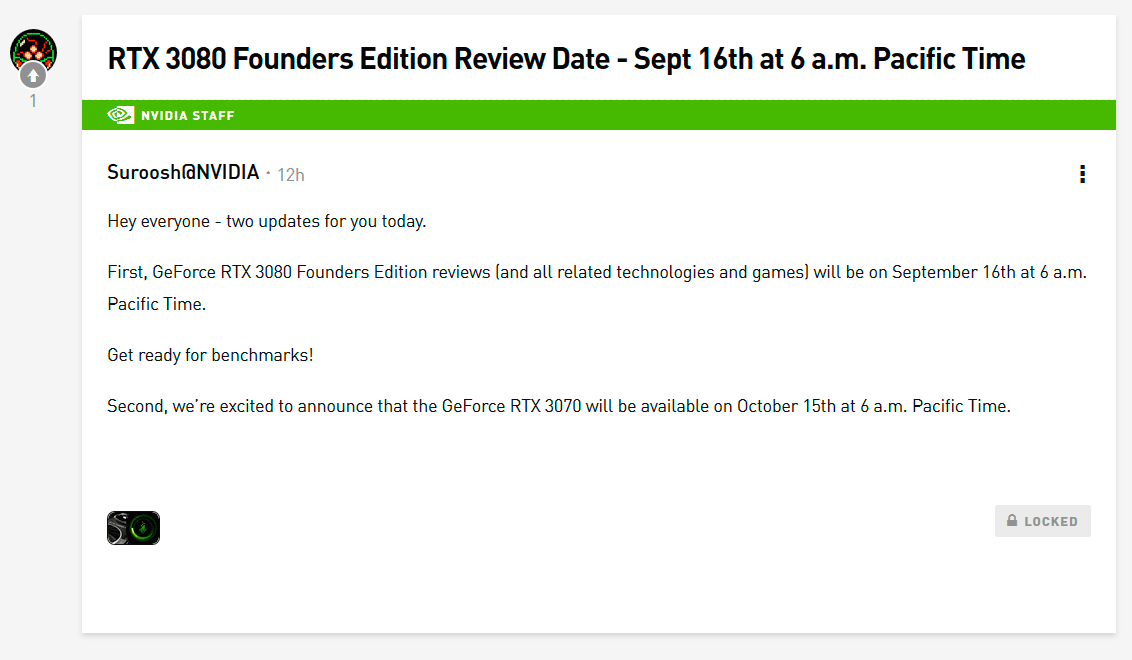Viewport: 1132px width, 660px height.
Task: Click the RTX 3070 availability sentence
Action: [x=559, y=406]
